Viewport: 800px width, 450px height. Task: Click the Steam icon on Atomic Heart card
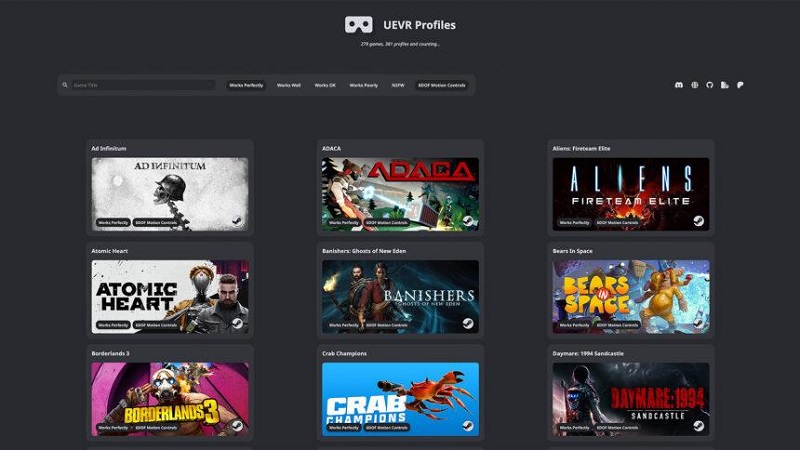[x=237, y=324]
